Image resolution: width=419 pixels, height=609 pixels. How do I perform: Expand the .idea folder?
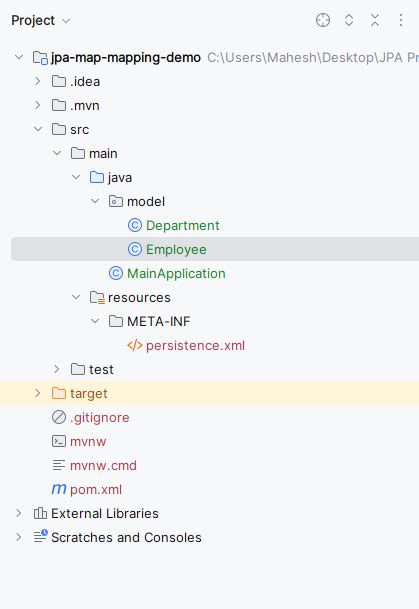[38, 81]
